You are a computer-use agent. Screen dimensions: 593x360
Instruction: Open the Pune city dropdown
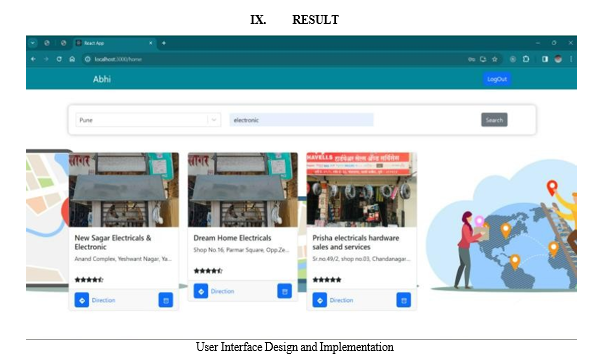148,120
